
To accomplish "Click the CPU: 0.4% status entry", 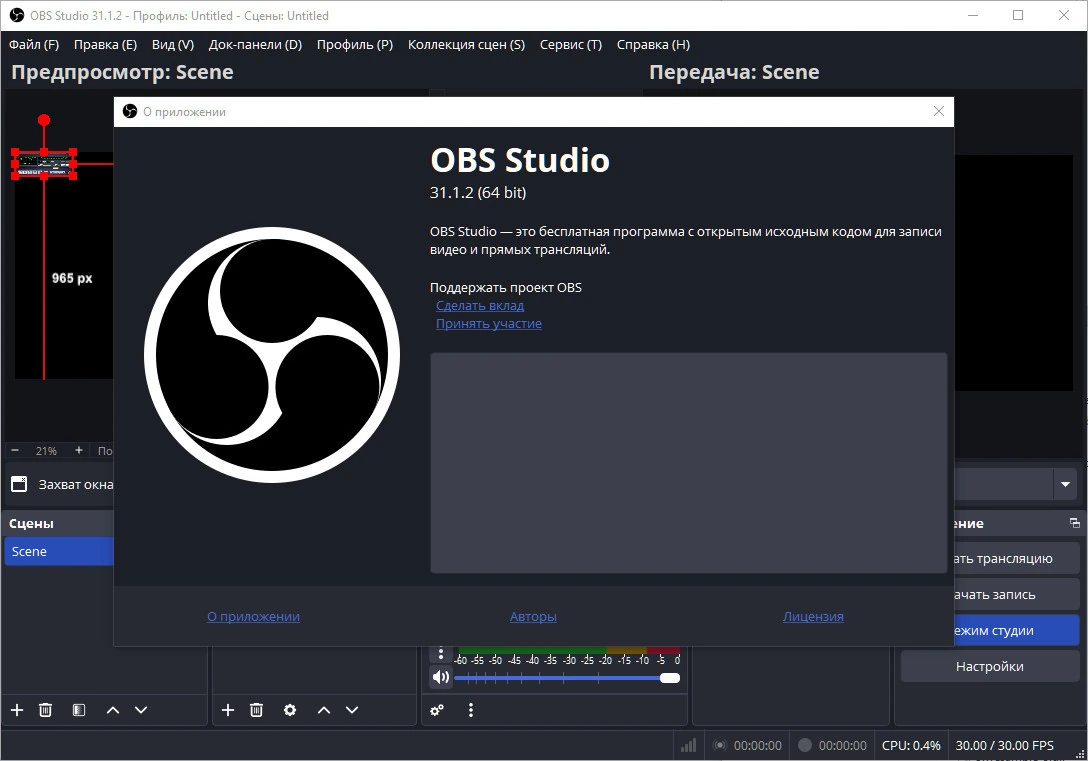I will pos(911,745).
